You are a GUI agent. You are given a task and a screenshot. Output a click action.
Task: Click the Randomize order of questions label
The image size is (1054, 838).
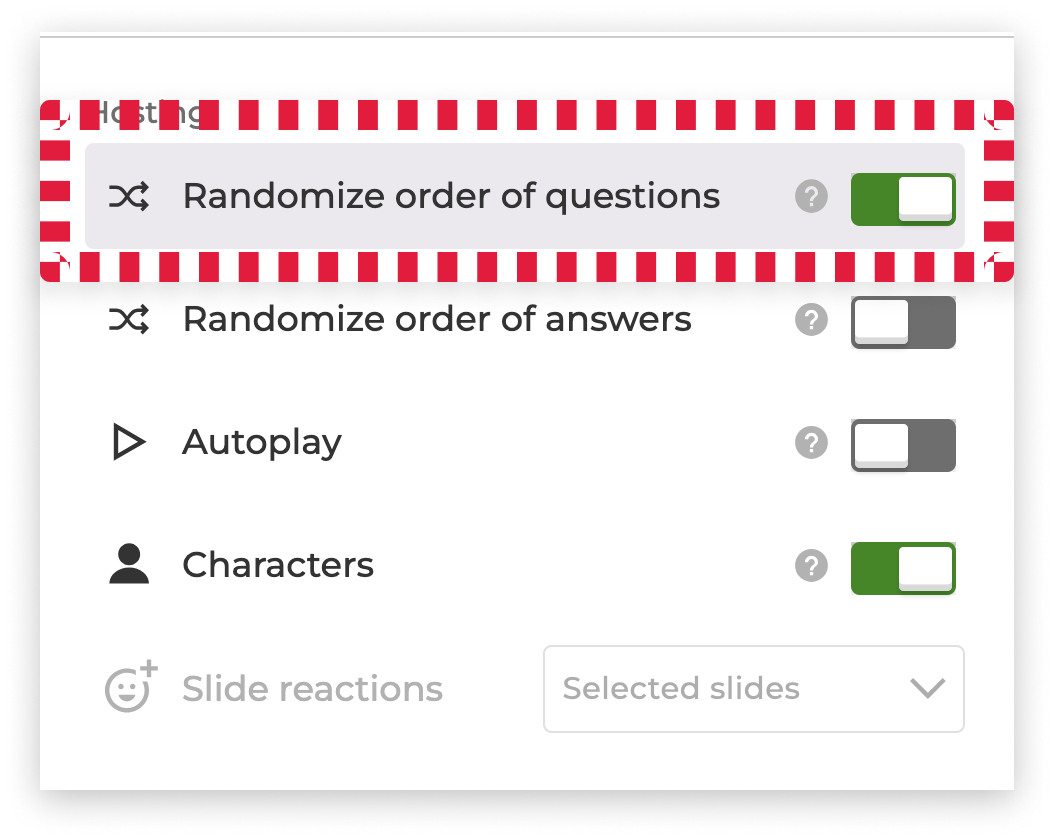coord(451,196)
